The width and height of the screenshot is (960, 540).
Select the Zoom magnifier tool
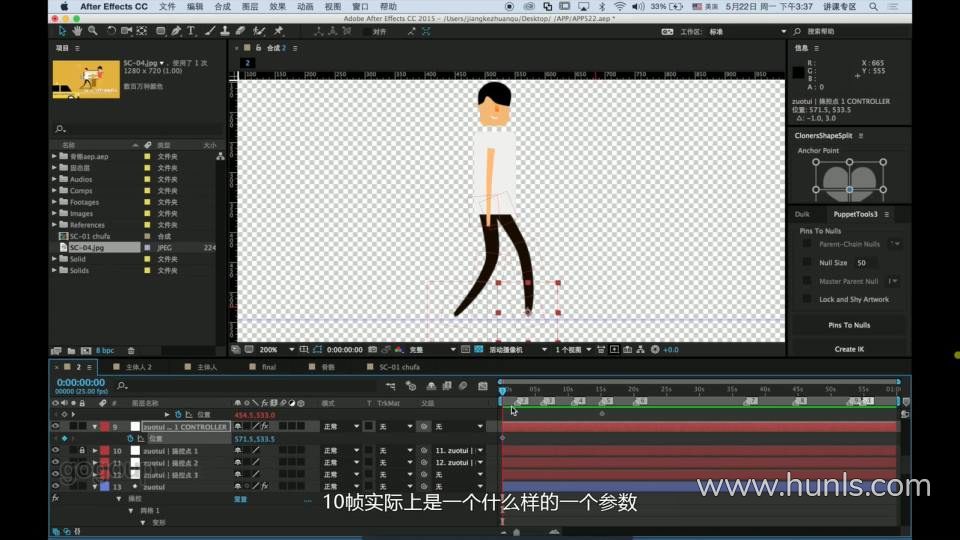[x=93, y=31]
